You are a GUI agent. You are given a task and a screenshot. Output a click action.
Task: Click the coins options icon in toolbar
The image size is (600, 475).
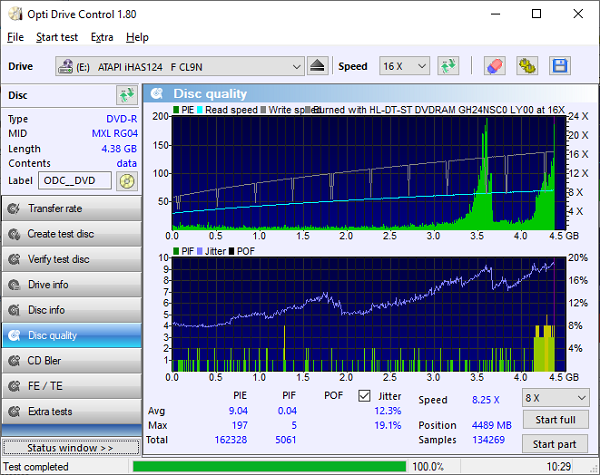tap(527, 66)
